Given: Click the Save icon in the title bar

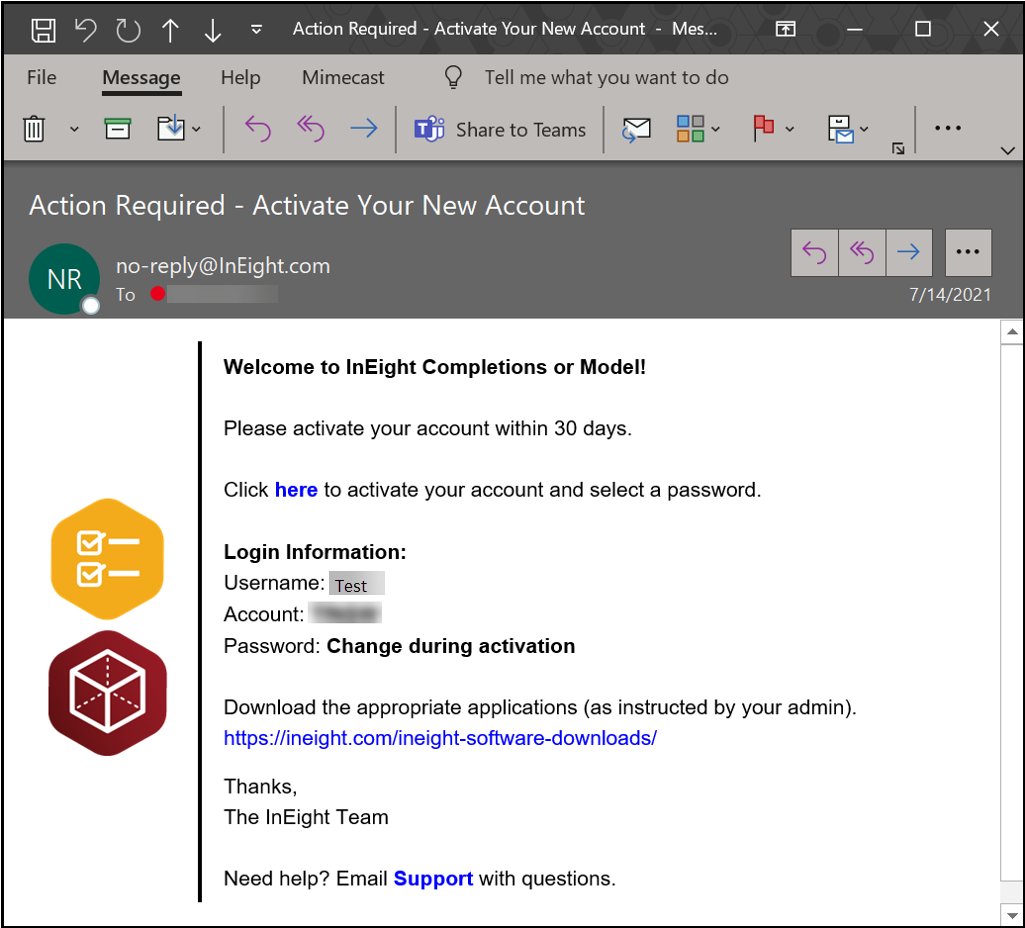Looking at the screenshot, I should [43, 30].
